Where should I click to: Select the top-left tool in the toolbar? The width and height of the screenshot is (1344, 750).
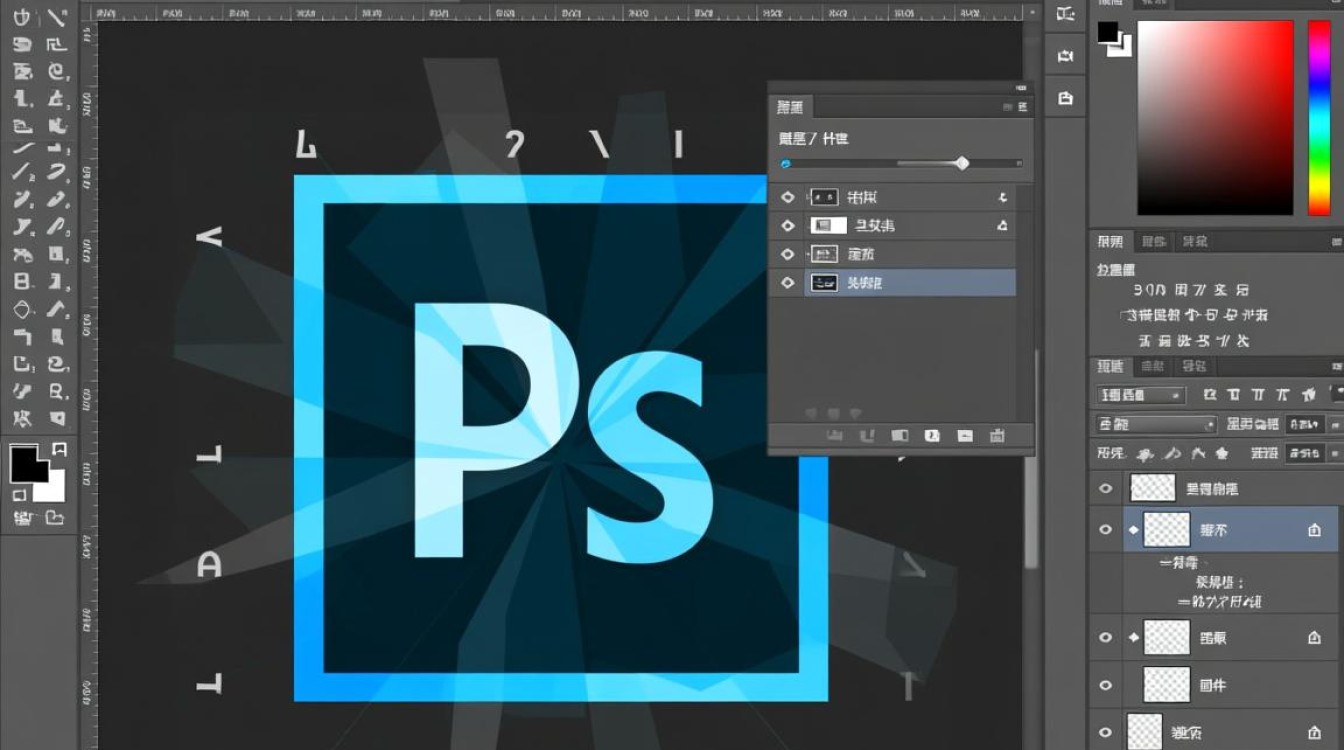click(x=23, y=18)
